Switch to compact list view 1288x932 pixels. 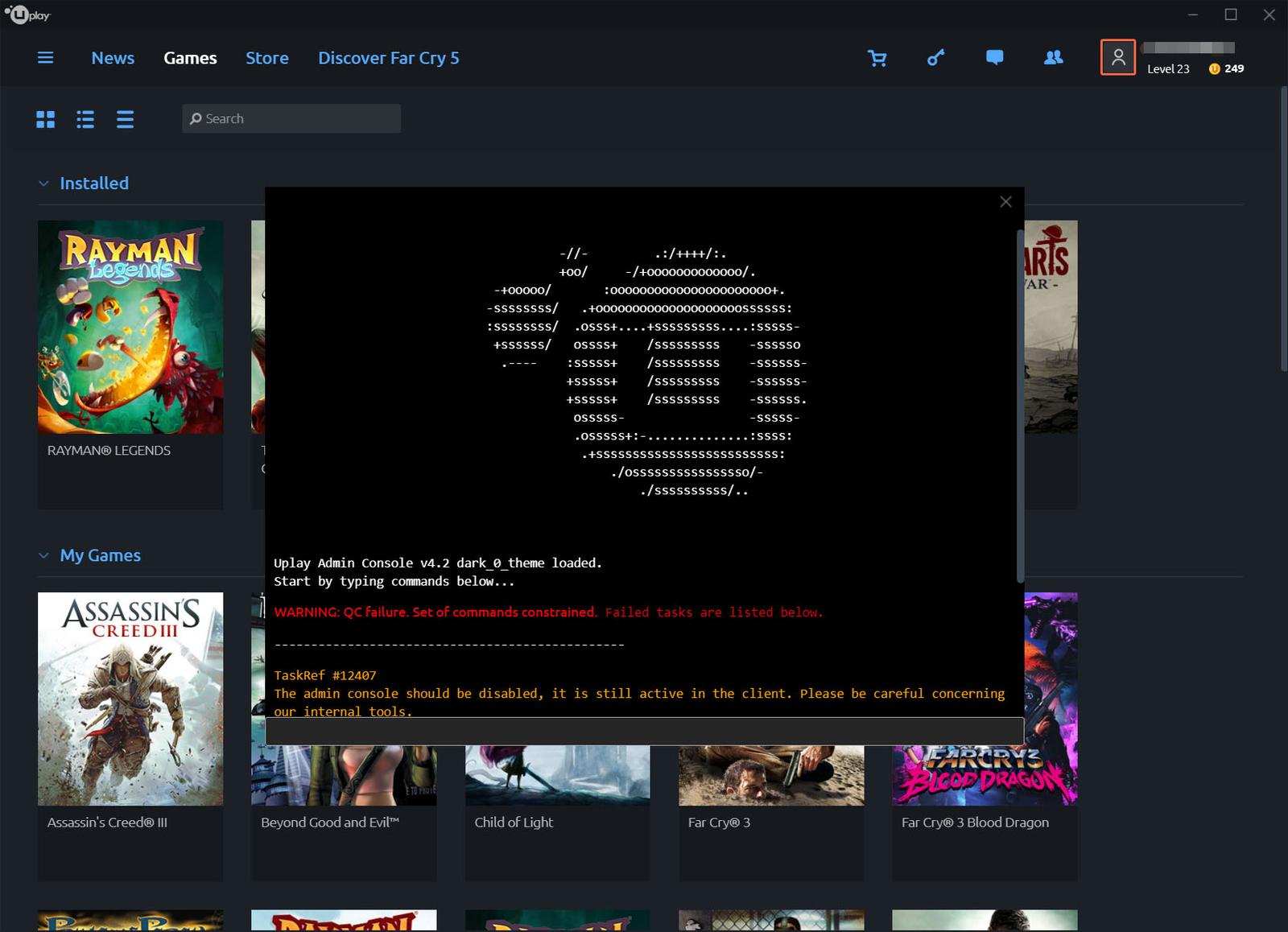[x=125, y=119]
